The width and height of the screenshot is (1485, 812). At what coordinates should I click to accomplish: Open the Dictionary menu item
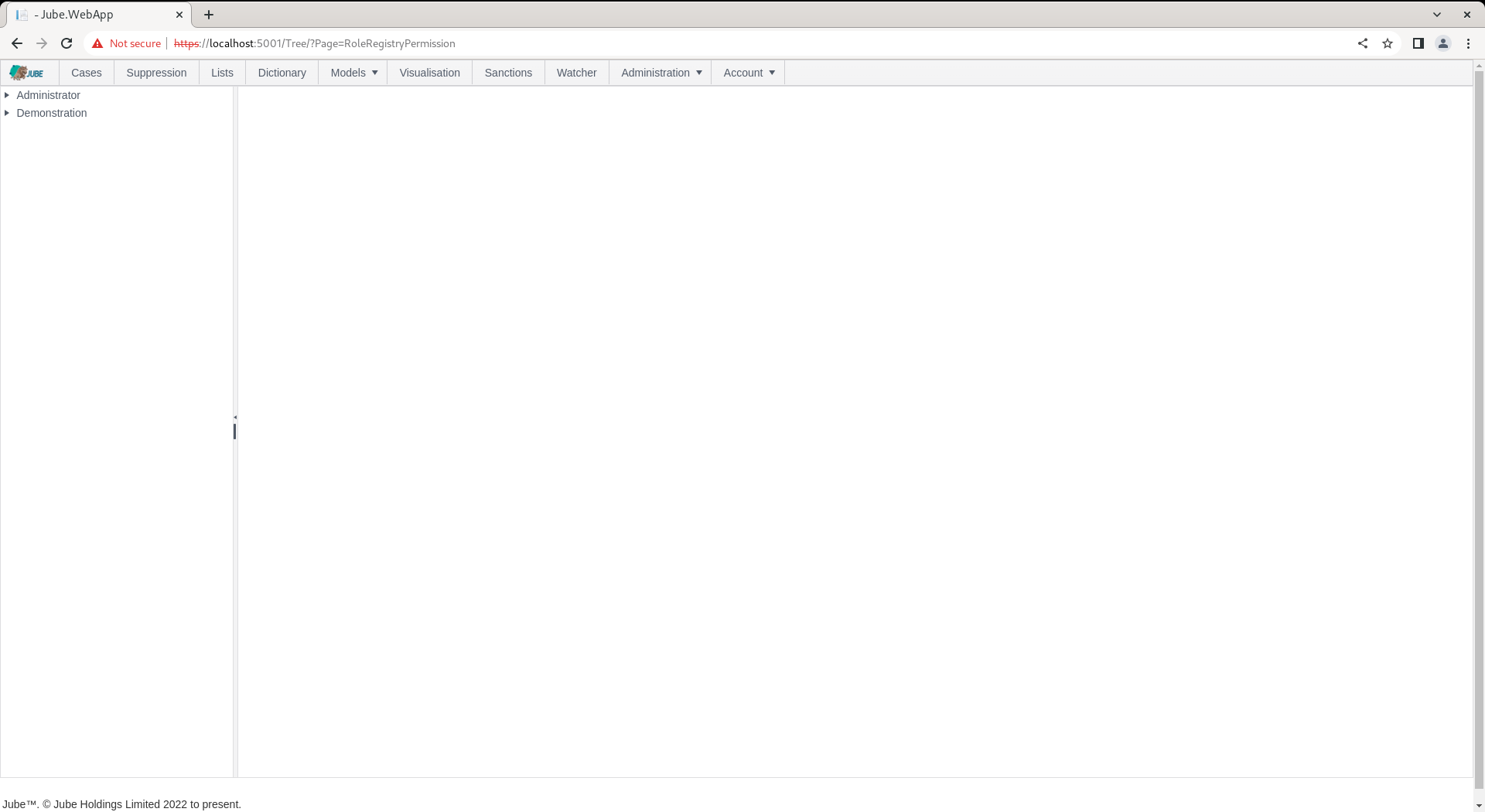point(282,73)
